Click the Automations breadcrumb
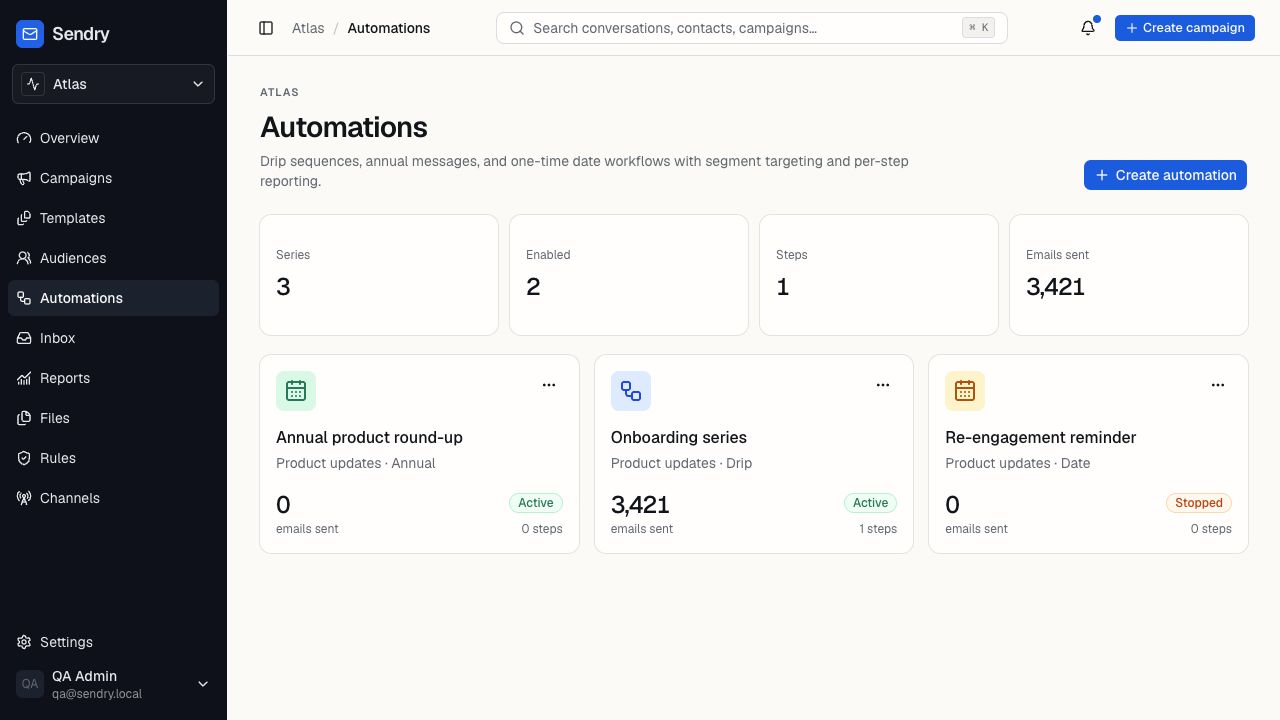 coord(389,28)
